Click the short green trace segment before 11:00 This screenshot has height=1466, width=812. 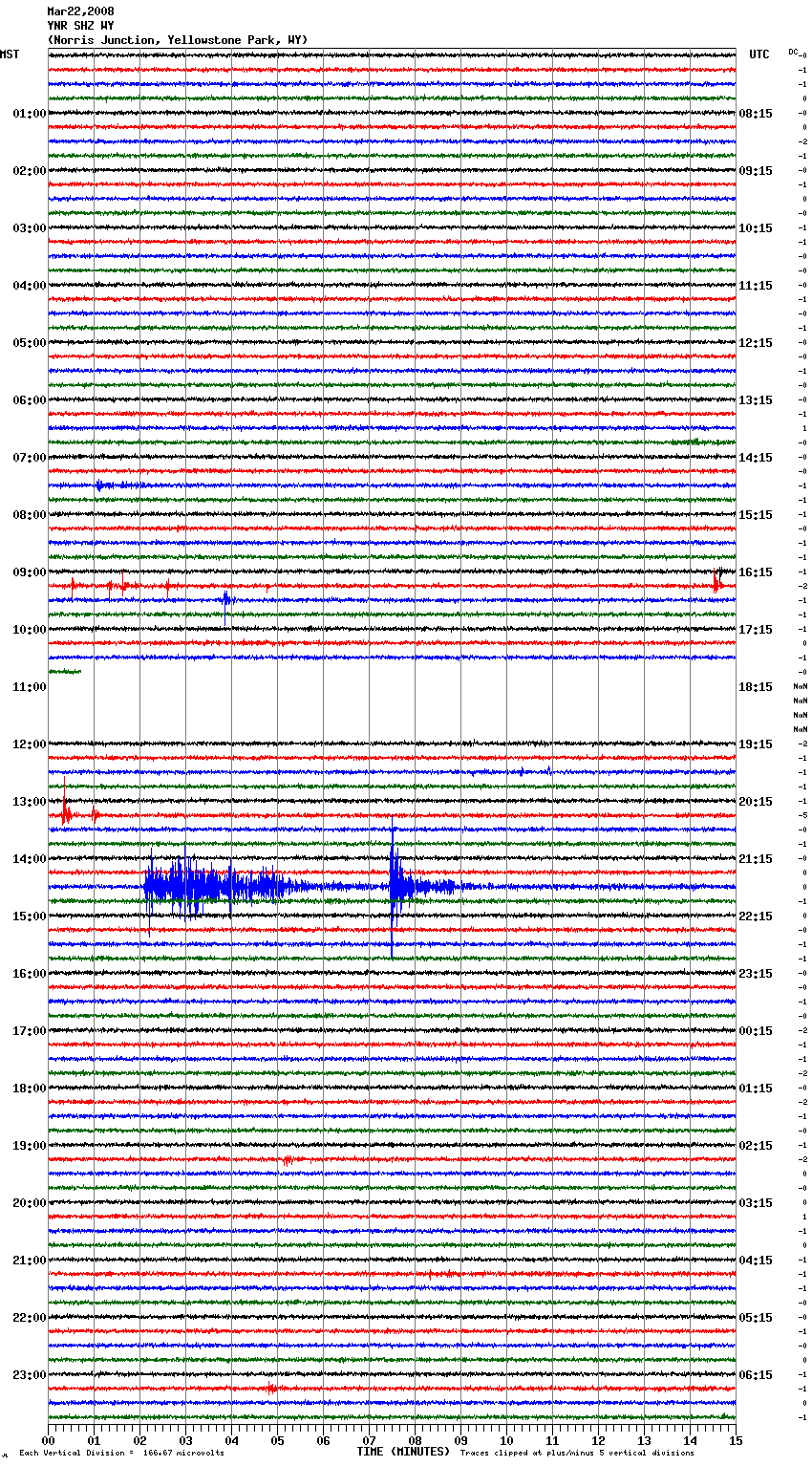65,672
